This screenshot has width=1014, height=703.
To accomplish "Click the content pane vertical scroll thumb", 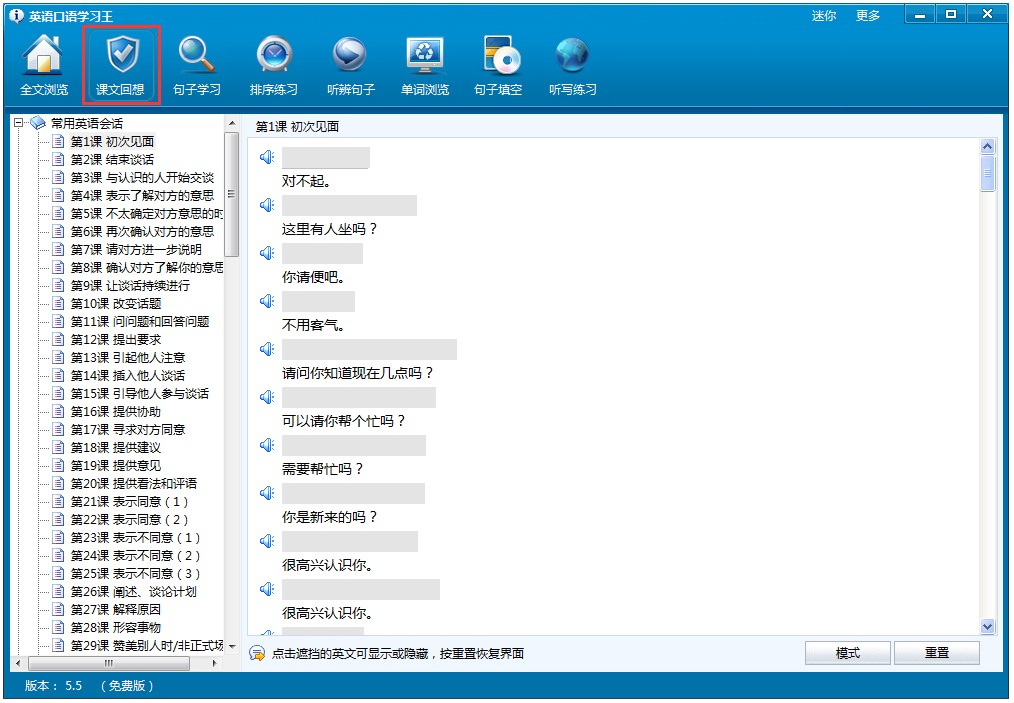I will coord(987,173).
